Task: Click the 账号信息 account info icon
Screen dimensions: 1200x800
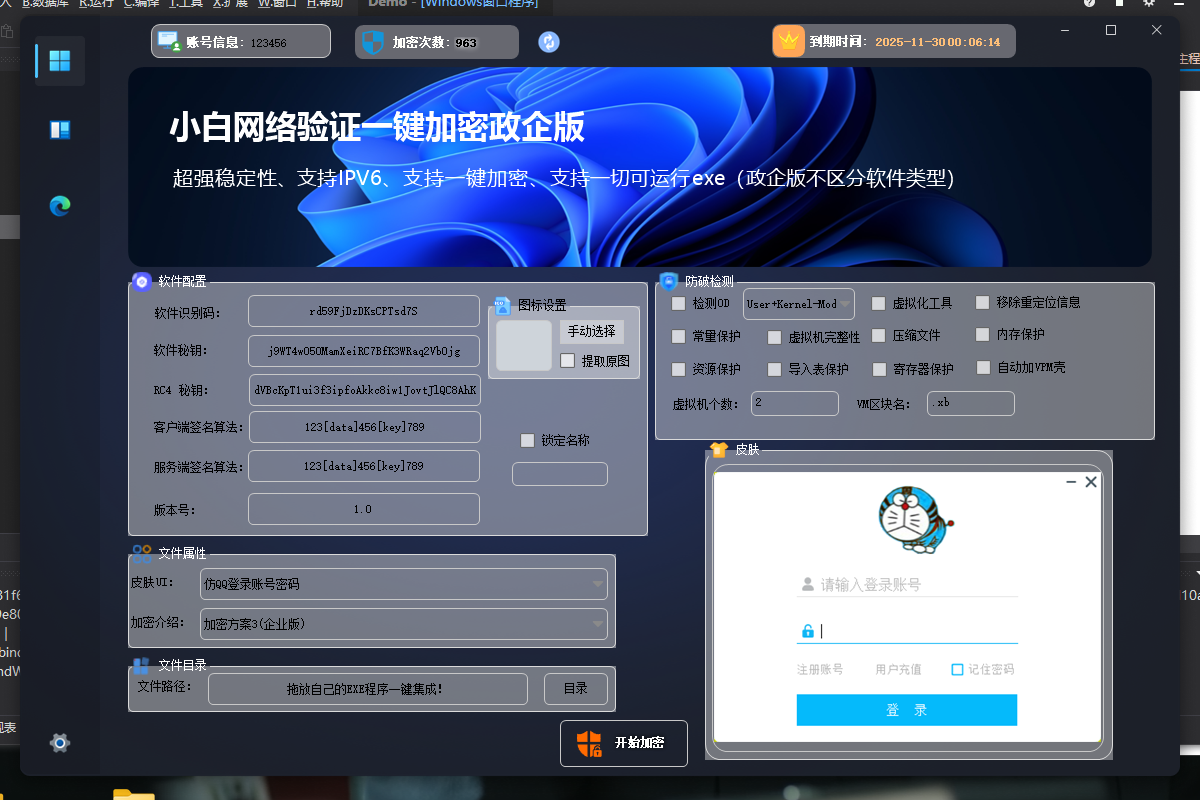Action: 166,41
